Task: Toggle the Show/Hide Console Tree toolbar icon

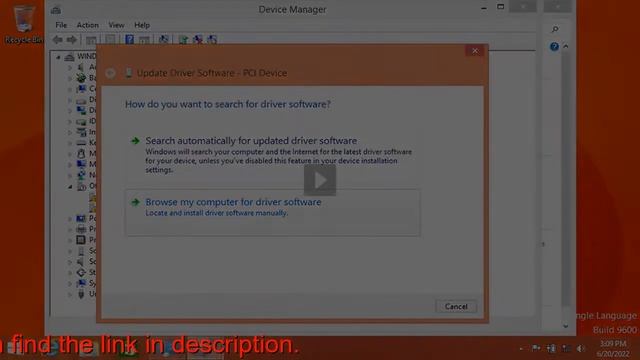Action: 91,40
